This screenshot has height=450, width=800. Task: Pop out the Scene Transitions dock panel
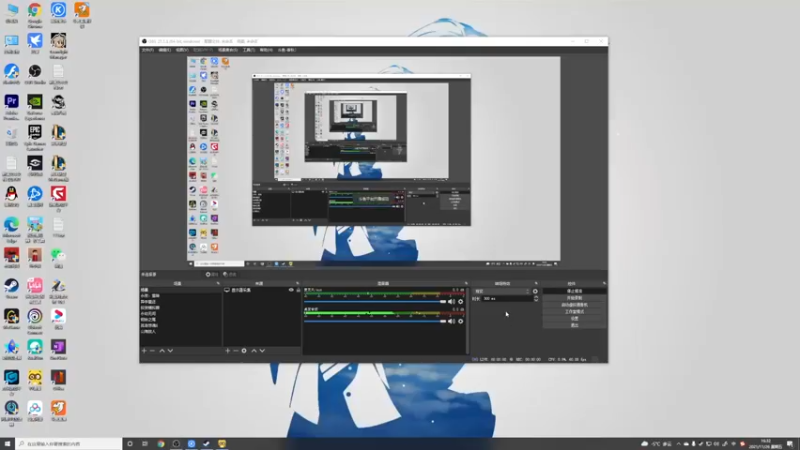click(536, 283)
